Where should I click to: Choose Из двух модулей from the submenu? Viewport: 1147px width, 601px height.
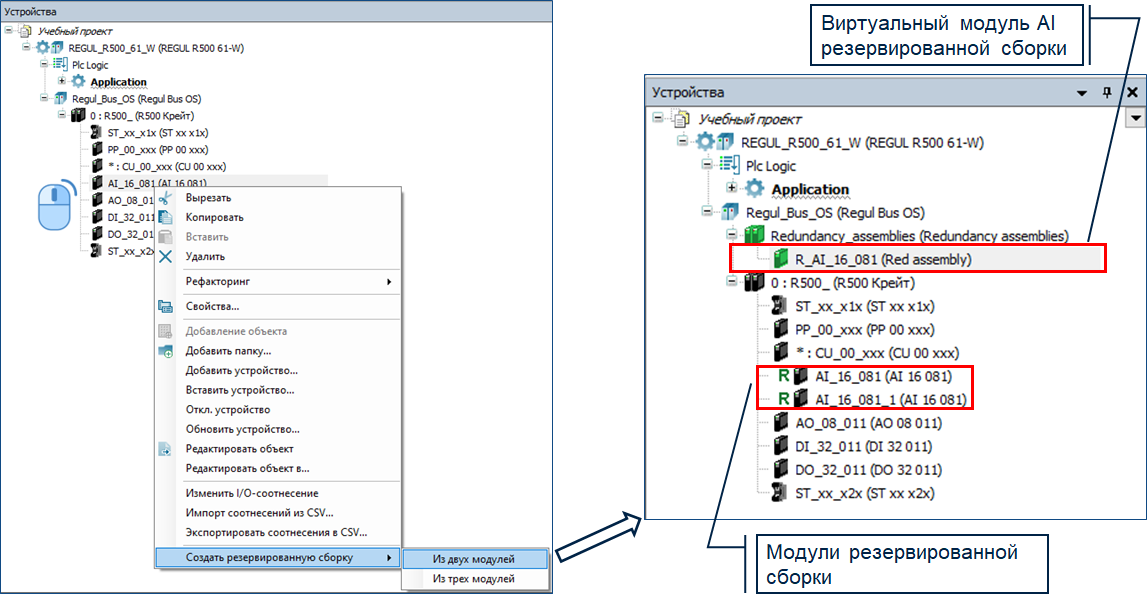(473, 559)
